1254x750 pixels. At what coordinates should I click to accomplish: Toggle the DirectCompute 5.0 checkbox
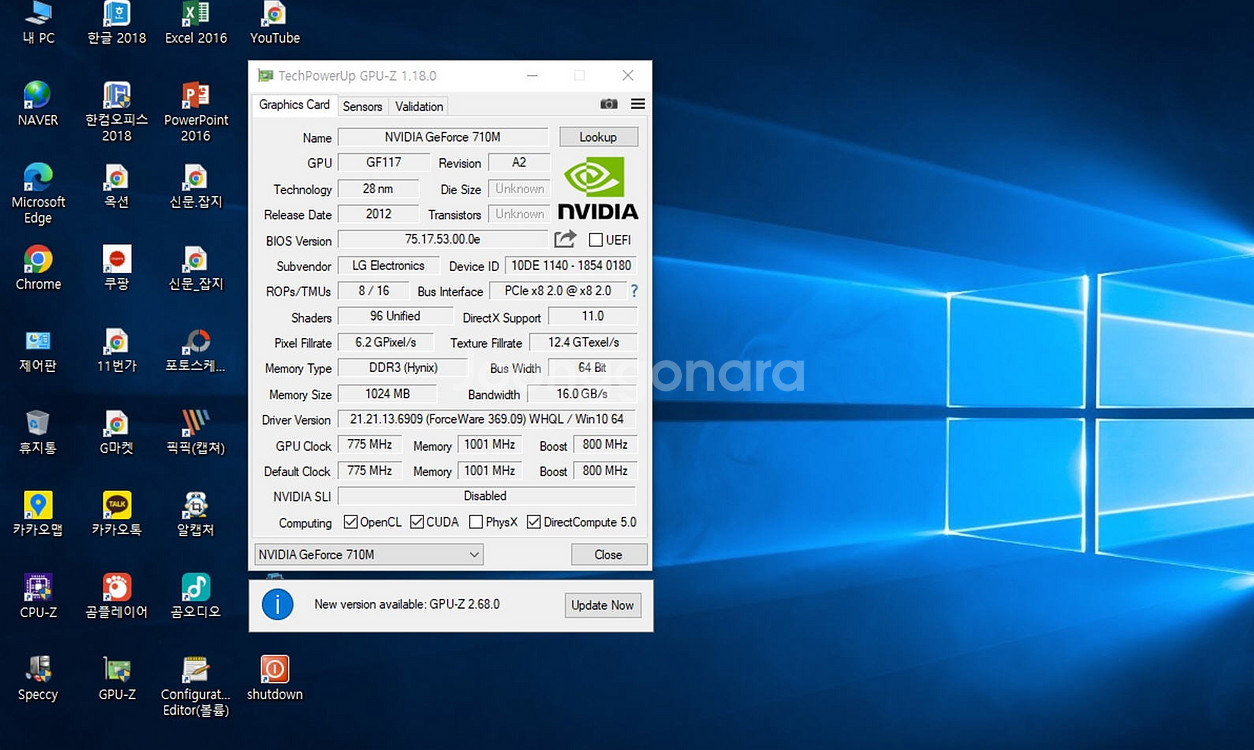(x=534, y=522)
